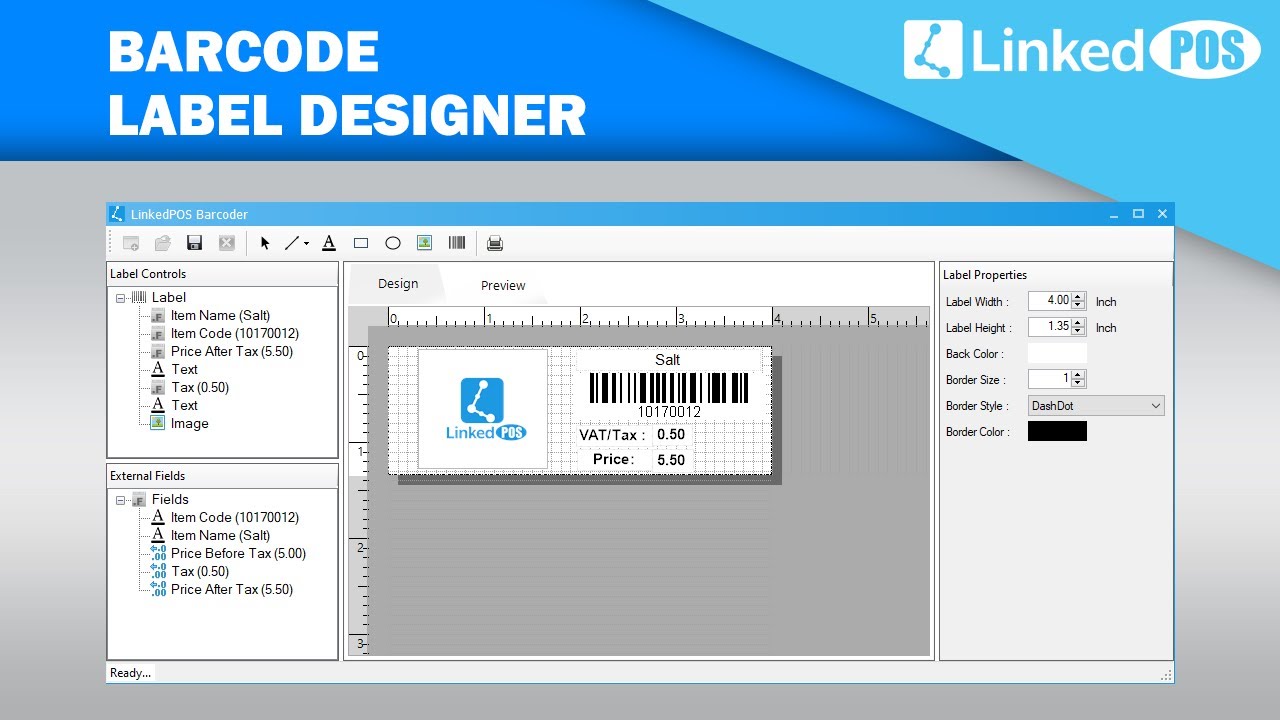The width and height of the screenshot is (1280, 720).
Task: Select Item Code (10170012) in External Fields
Action: coord(235,518)
